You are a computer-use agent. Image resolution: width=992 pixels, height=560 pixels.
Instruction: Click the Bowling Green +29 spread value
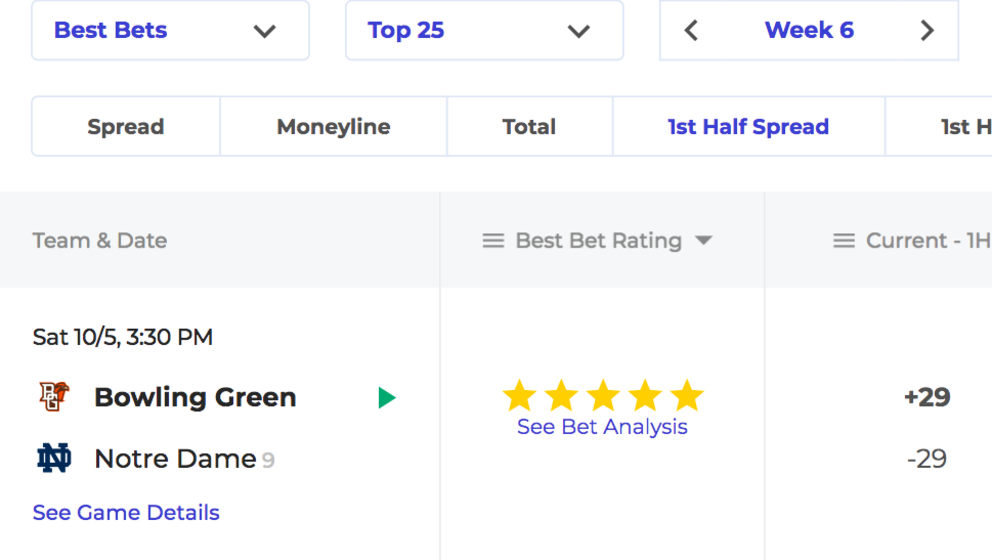(x=927, y=397)
